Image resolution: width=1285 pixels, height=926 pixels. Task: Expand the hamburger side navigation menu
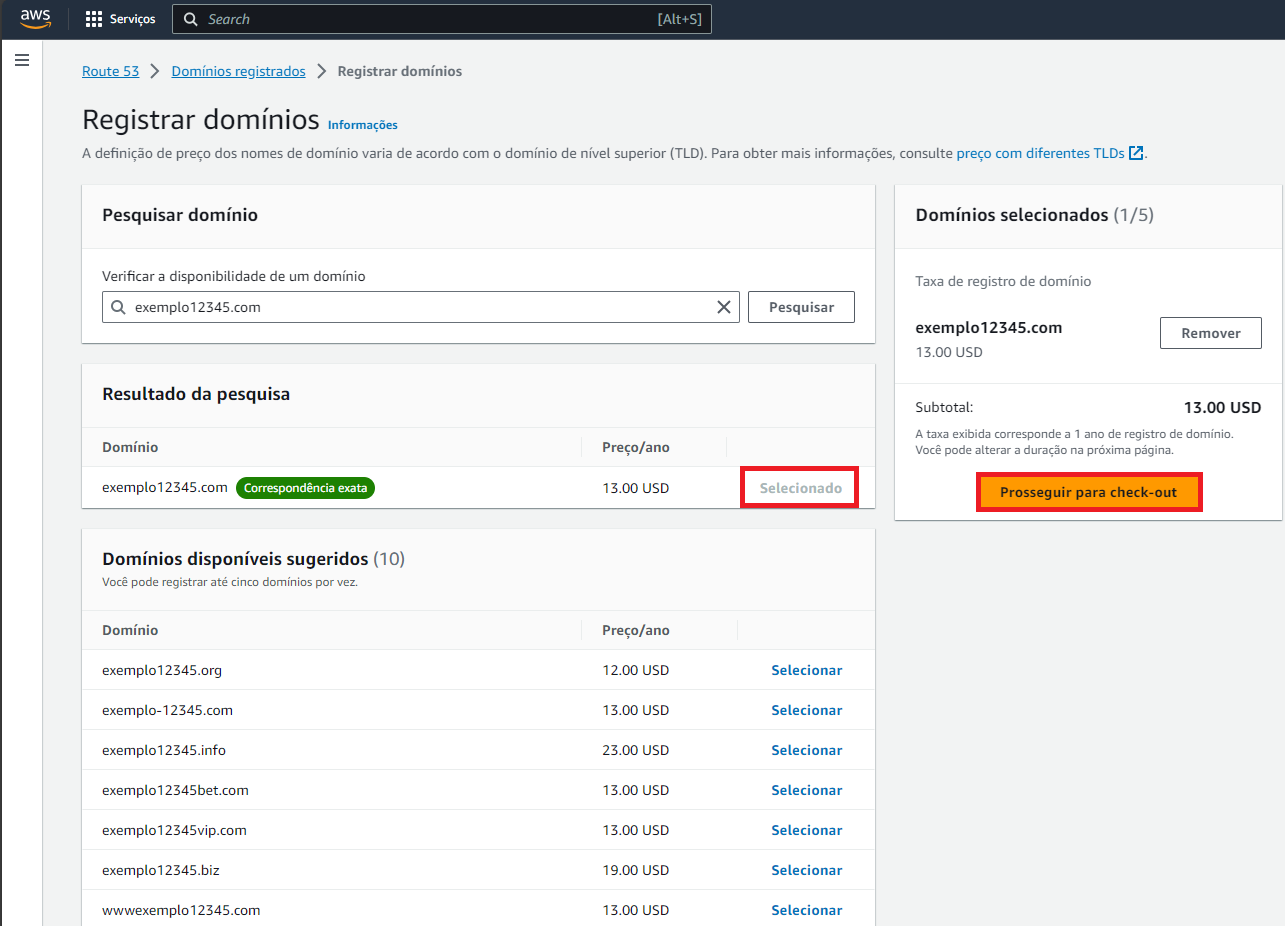click(22, 61)
